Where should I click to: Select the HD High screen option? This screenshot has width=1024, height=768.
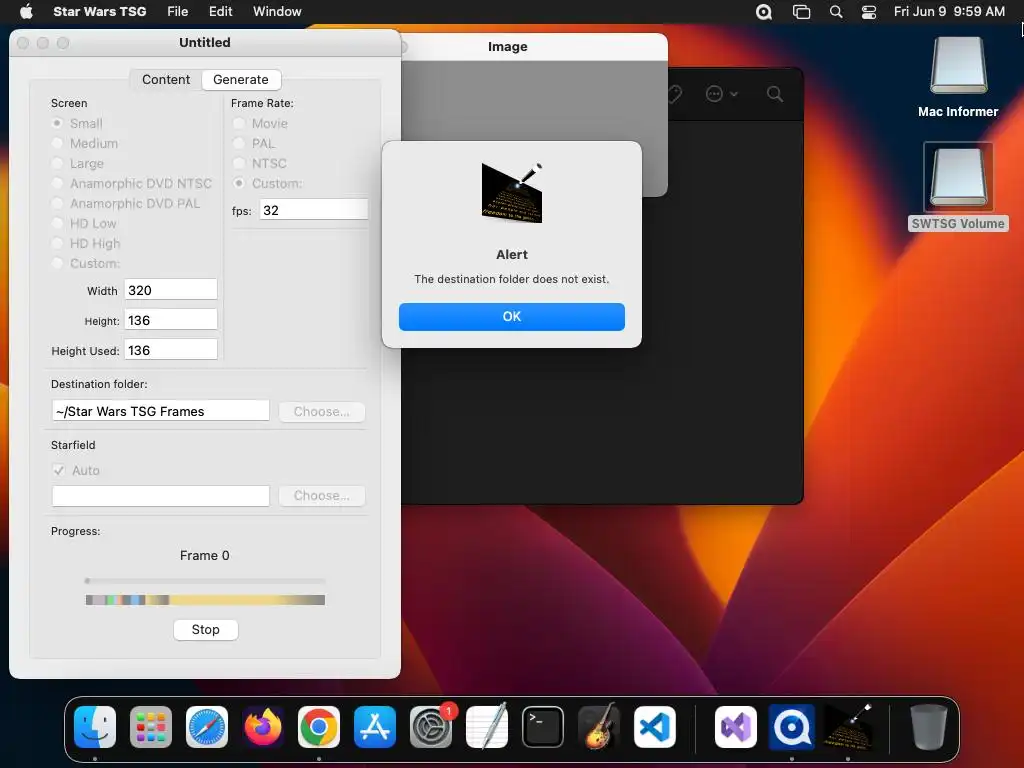(x=57, y=244)
